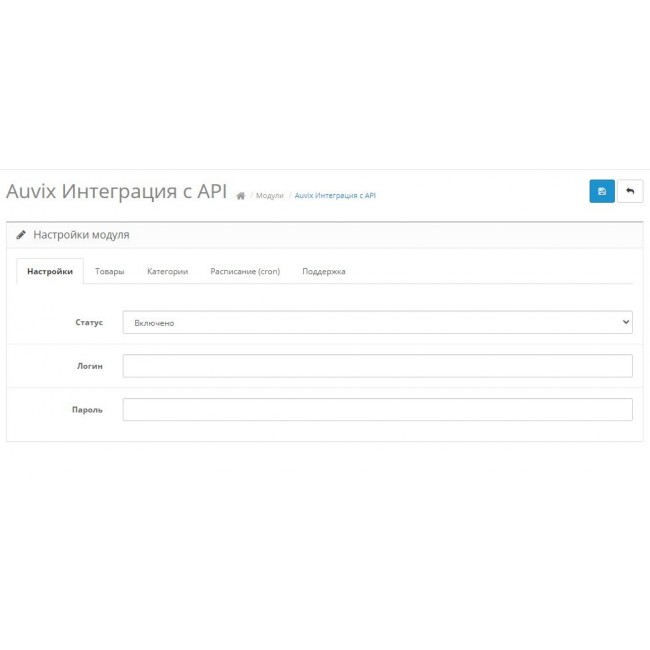Focus the Пароль input field
The width and height of the screenshot is (650, 650).
point(377,410)
